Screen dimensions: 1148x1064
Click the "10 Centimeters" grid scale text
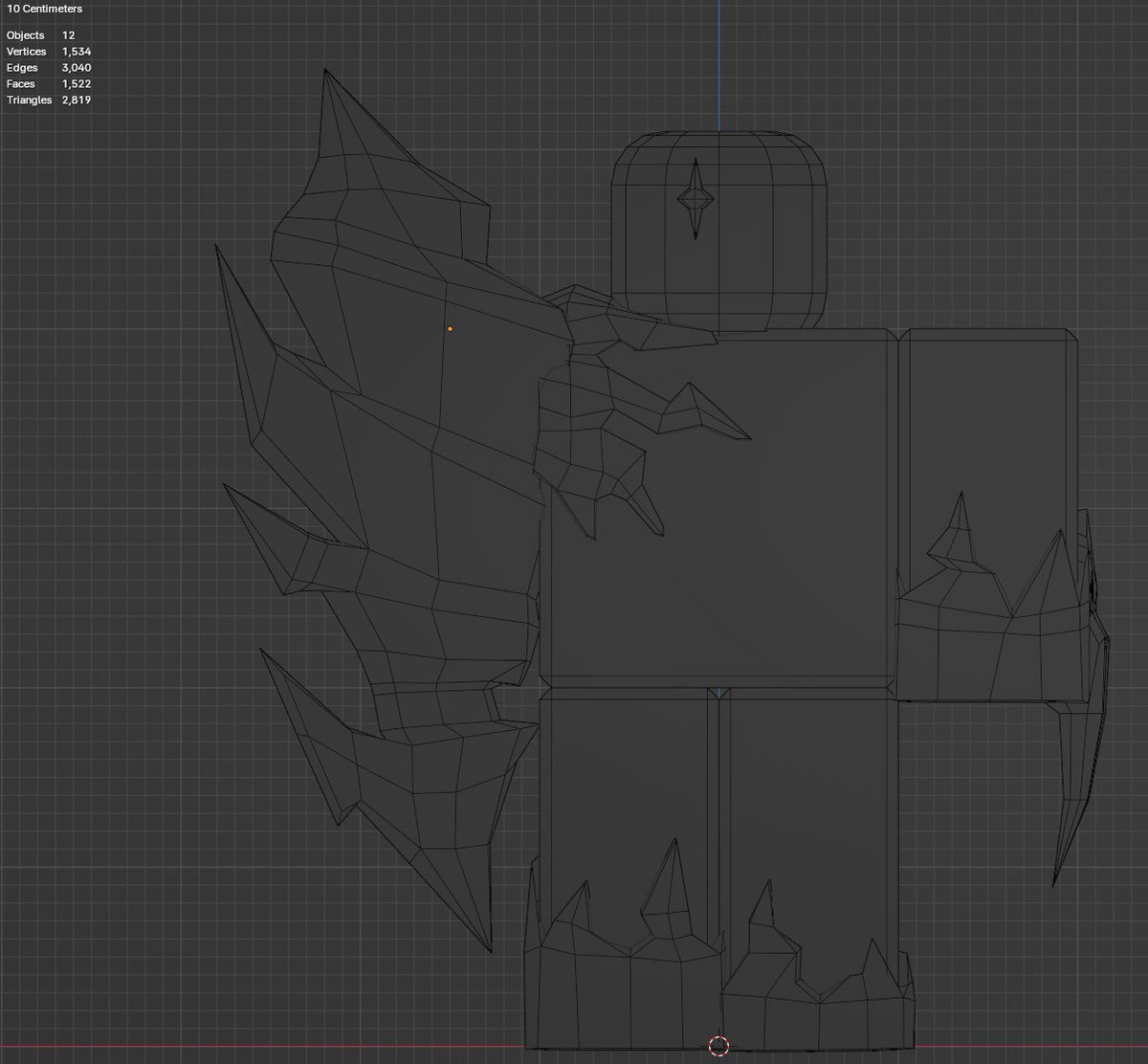click(44, 9)
